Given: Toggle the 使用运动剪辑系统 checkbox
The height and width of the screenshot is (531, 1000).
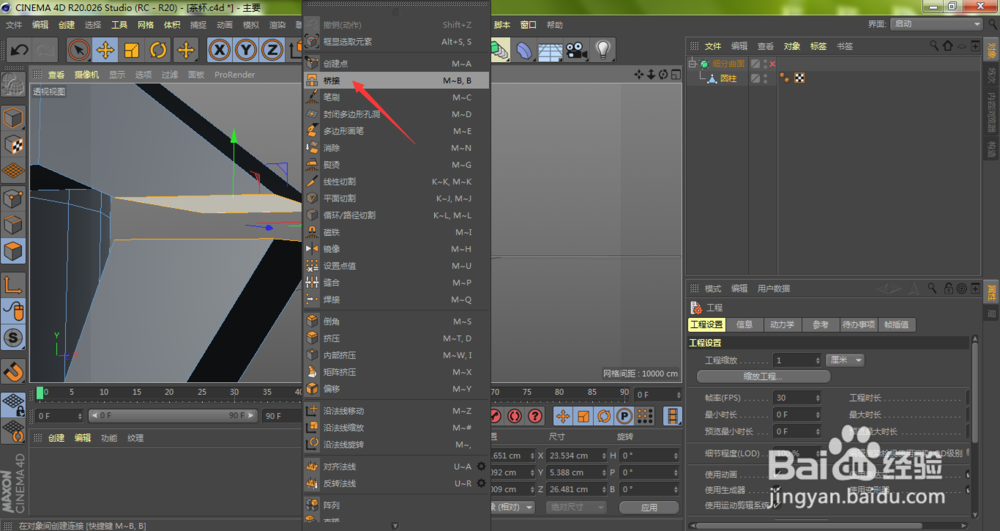Looking at the screenshot, I should click(776, 505).
